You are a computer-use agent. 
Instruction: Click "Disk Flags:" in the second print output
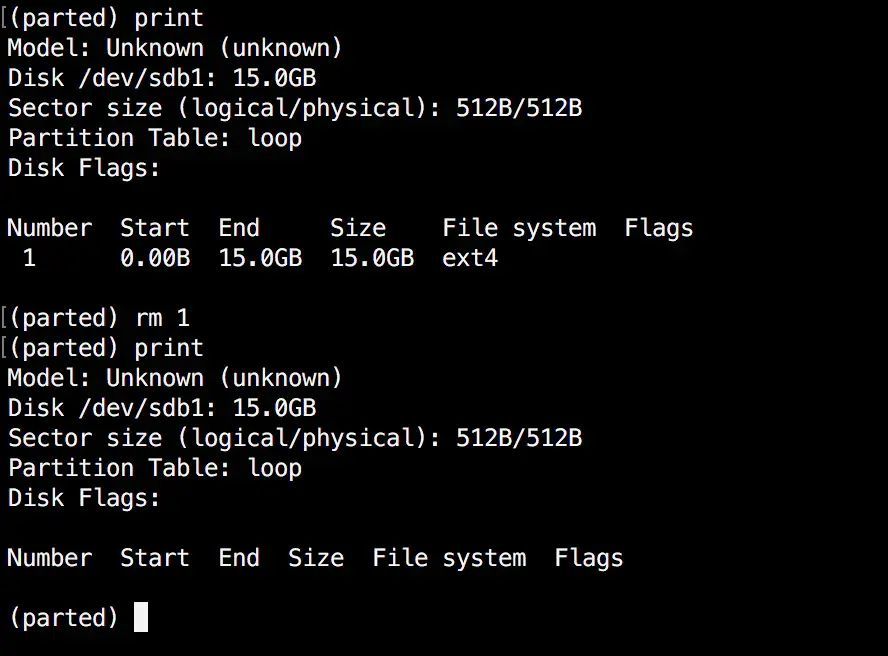84,498
